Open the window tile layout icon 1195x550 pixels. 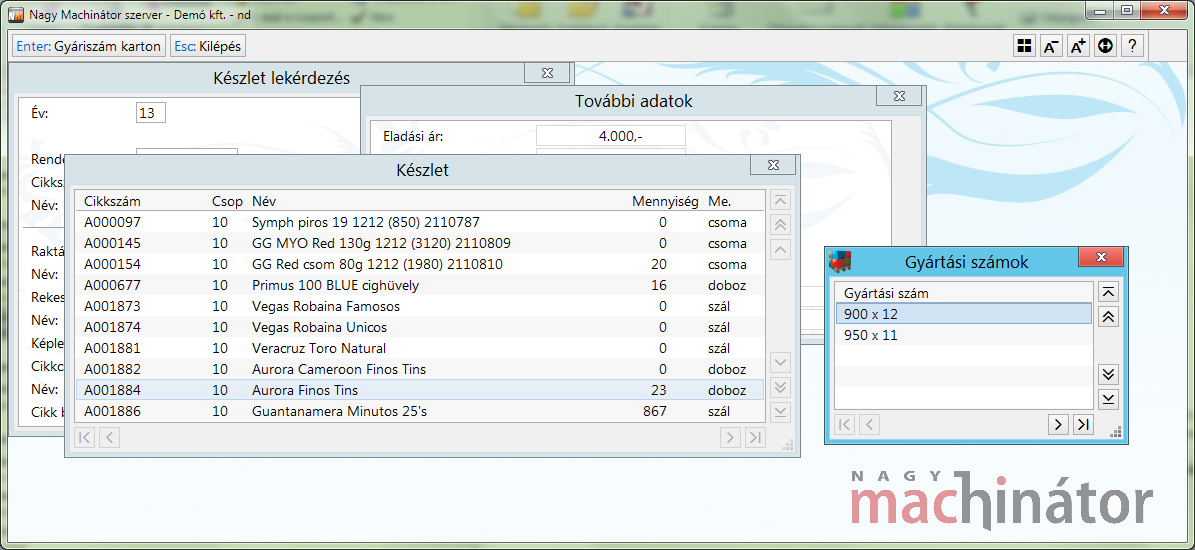tap(1024, 46)
